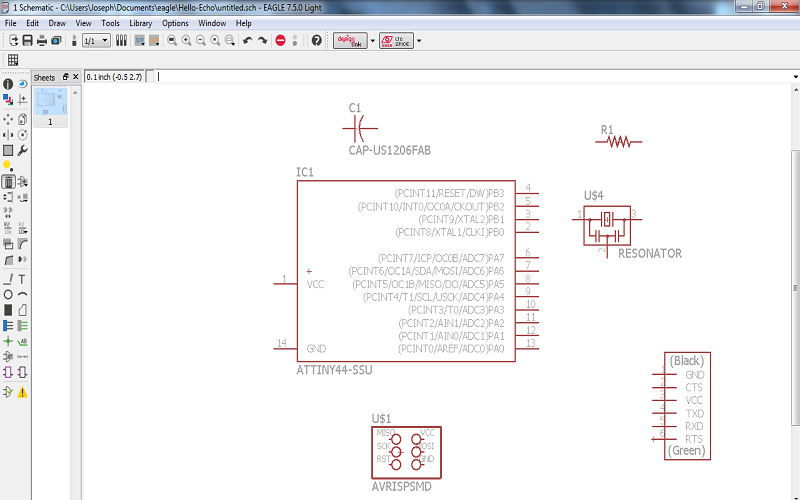
Task: Select the Circle drawing tool
Action: (8, 294)
